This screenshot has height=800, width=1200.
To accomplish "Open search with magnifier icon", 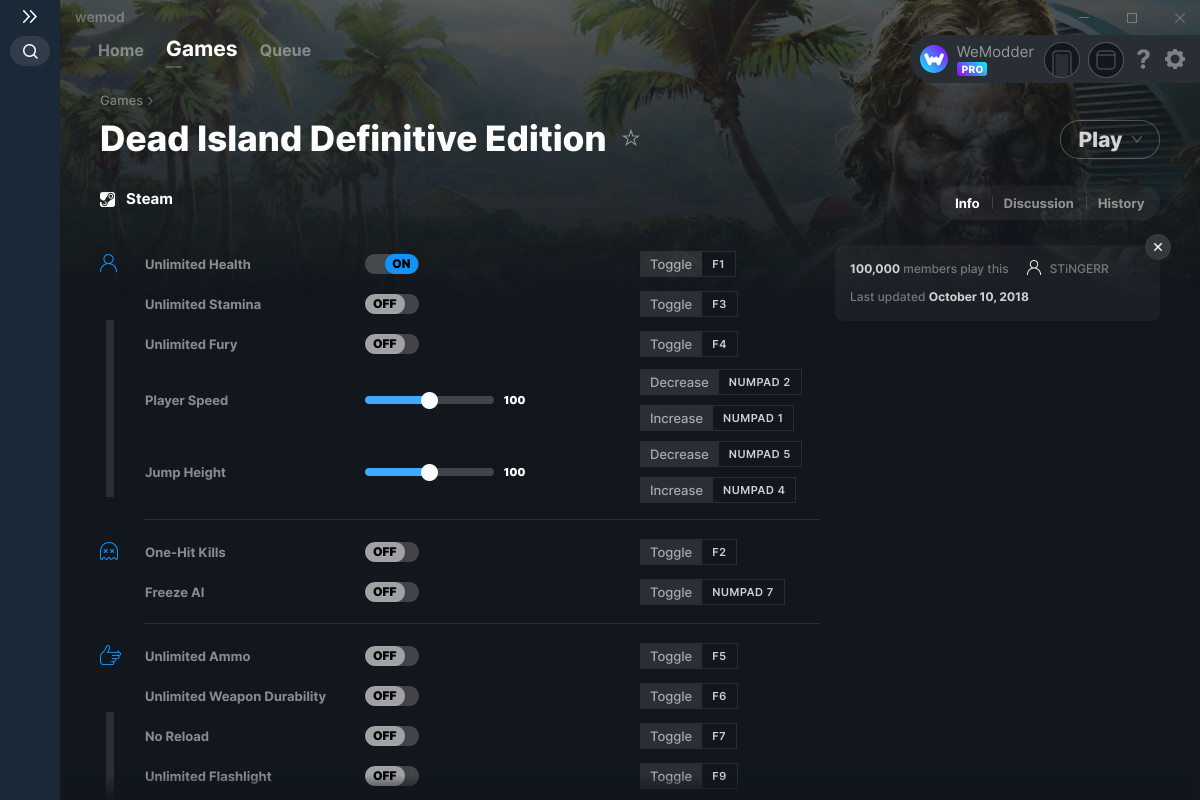I will (x=30, y=51).
